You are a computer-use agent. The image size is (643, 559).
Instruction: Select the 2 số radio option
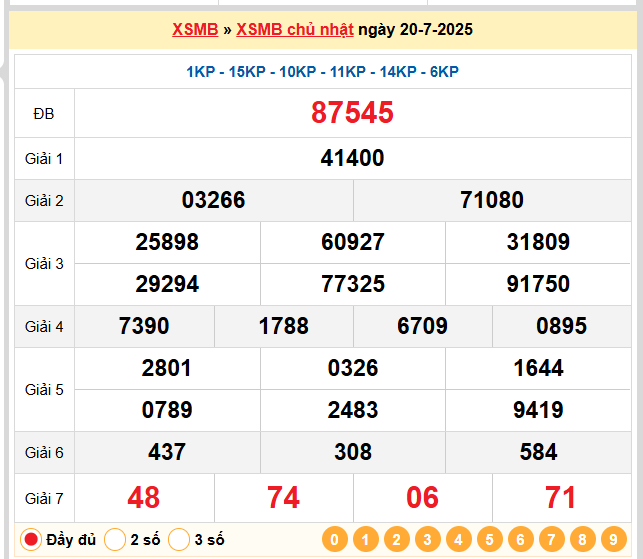(x=115, y=539)
